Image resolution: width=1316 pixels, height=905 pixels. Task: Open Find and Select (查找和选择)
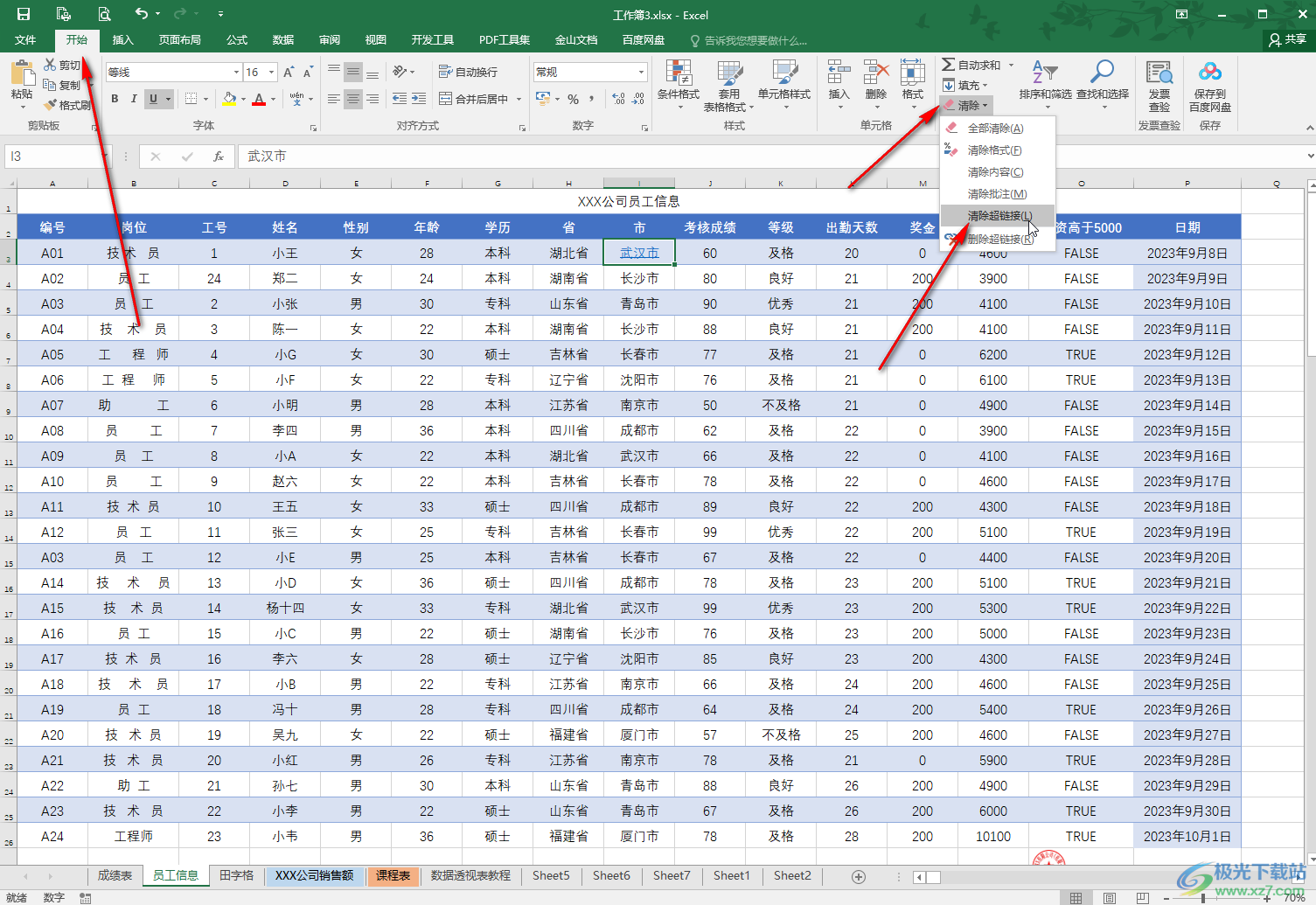click(1103, 86)
